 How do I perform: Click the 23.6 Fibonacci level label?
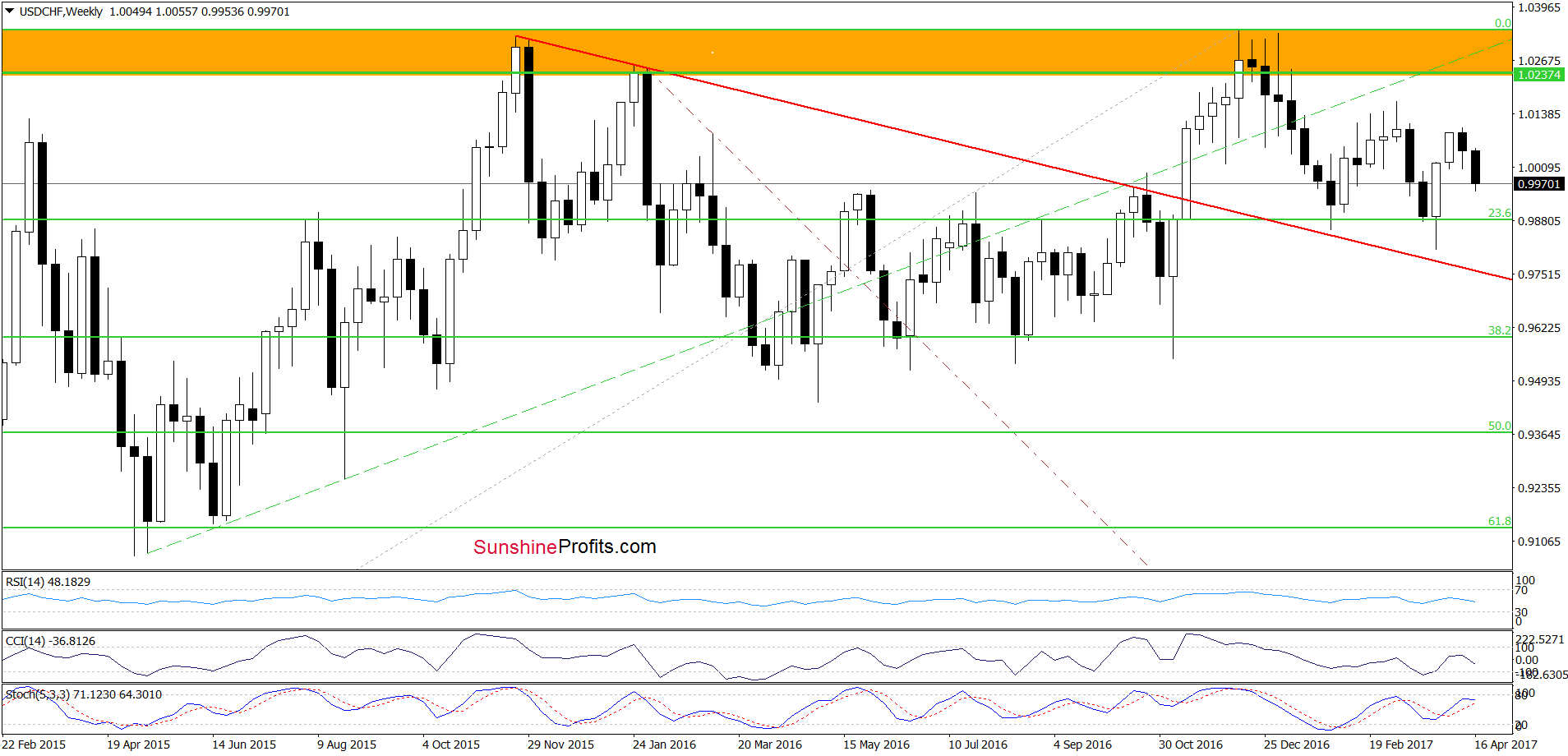click(1500, 213)
